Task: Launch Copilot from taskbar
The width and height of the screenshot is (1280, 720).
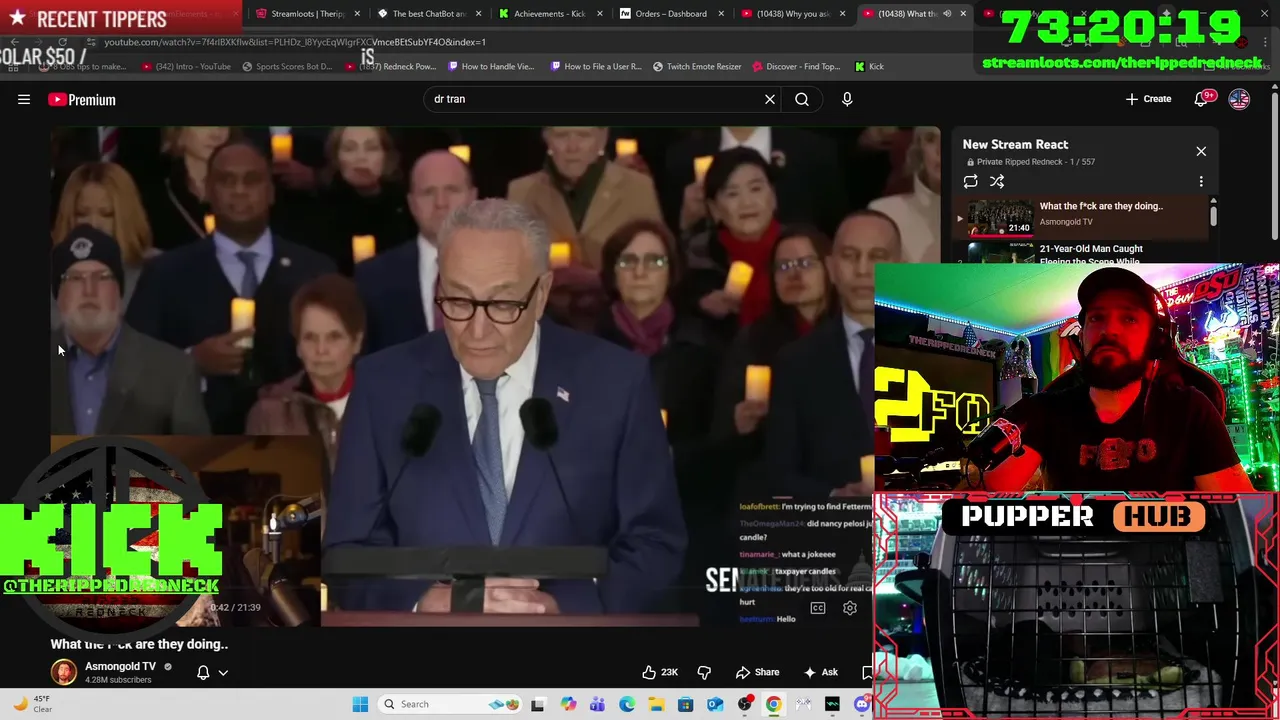Action: (x=568, y=704)
